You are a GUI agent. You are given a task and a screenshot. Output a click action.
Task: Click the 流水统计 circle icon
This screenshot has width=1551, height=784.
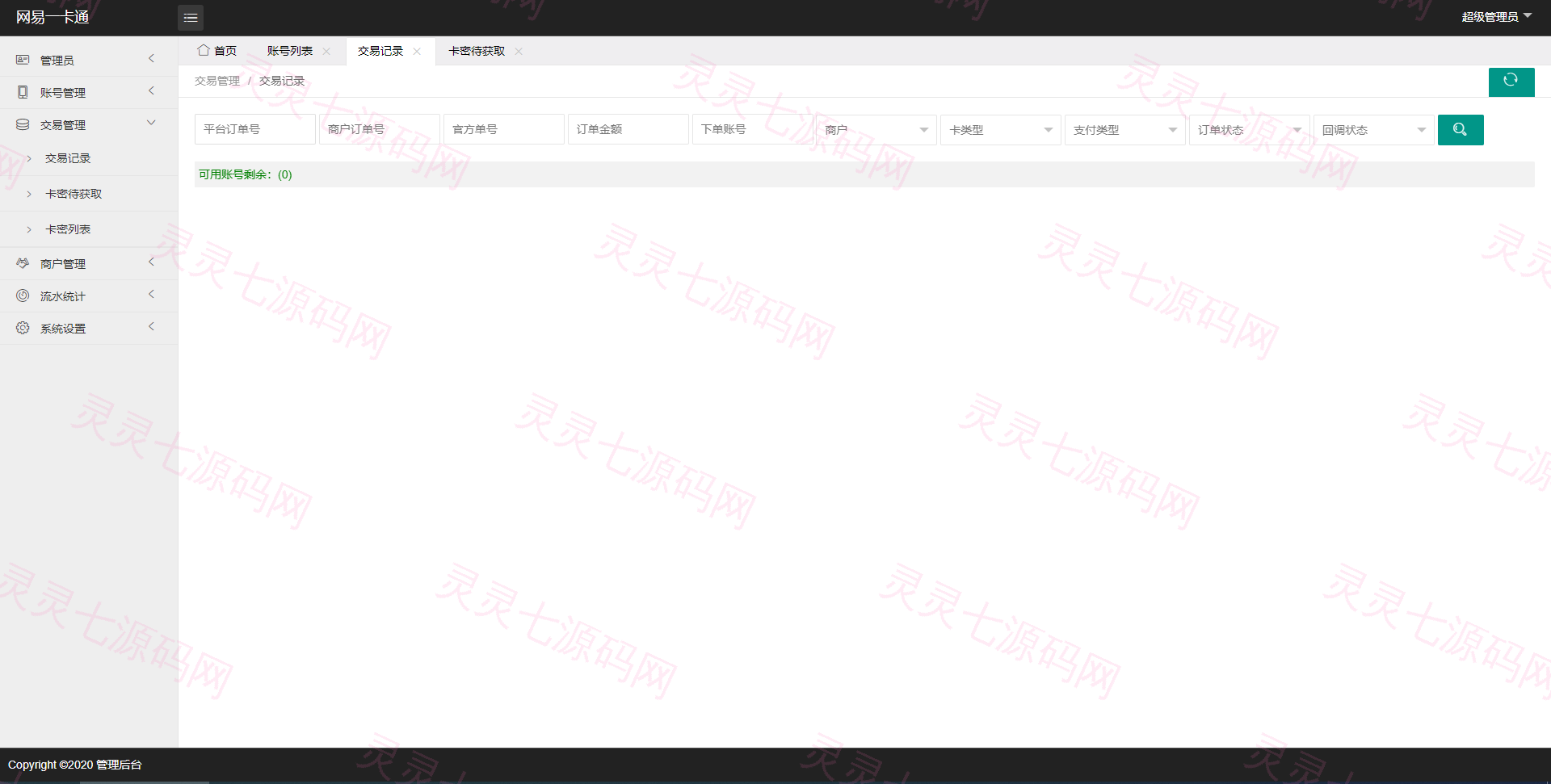pyautogui.click(x=23, y=296)
